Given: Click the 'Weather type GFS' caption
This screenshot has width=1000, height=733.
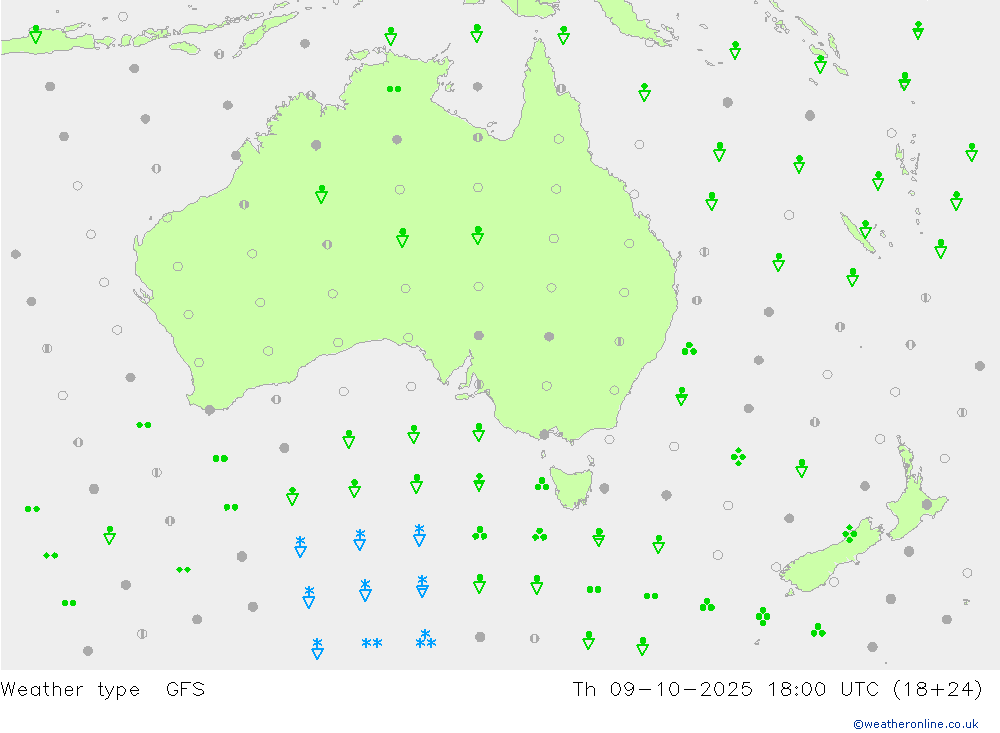Looking at the screenshot, I should [103, 690].
